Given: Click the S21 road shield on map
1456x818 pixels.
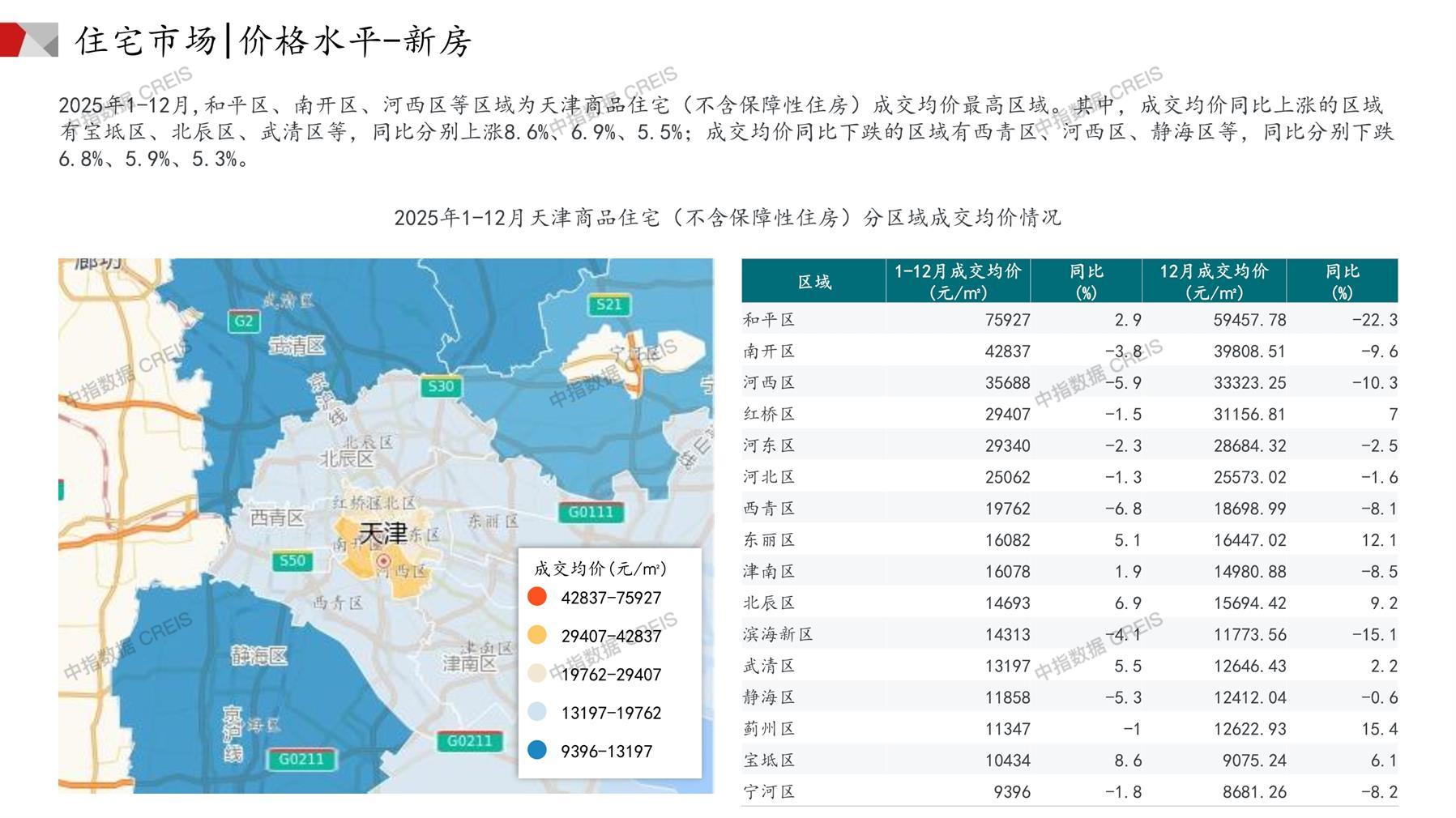Looking at the screenshot, I should [608, 305].
